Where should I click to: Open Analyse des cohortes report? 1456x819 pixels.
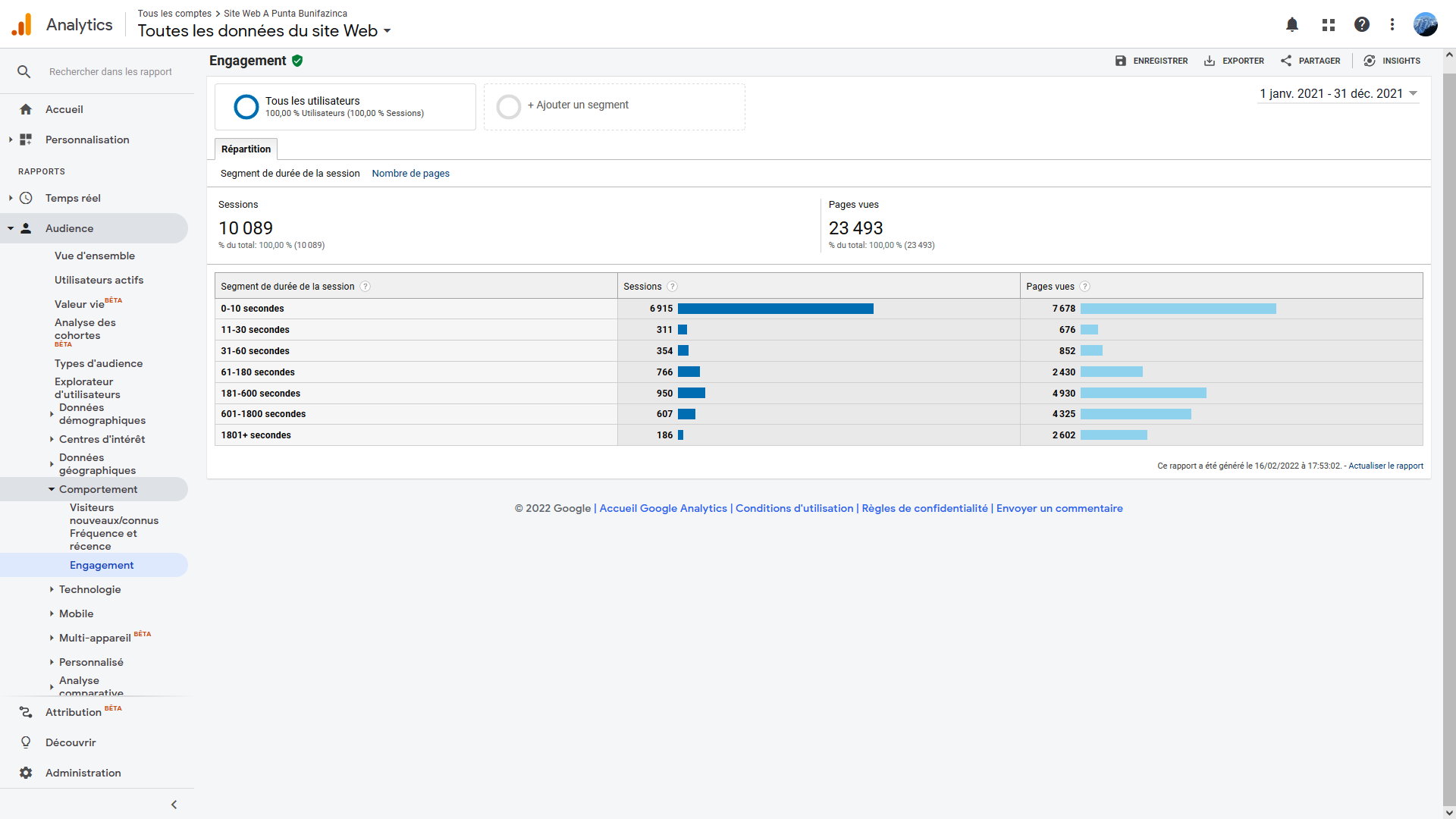coord(85,329)
